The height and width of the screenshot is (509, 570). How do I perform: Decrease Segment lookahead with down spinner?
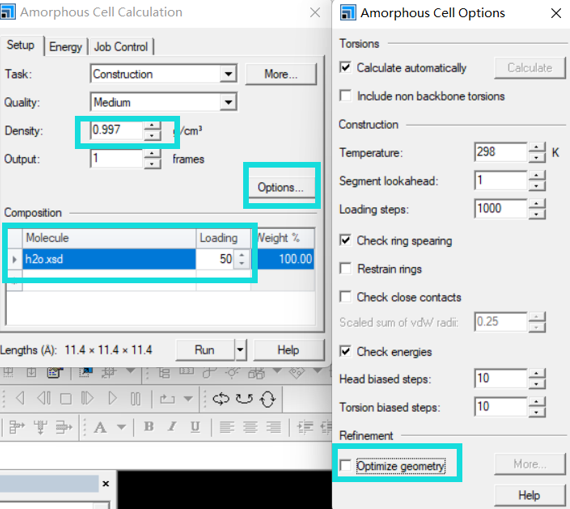point(537,185)
